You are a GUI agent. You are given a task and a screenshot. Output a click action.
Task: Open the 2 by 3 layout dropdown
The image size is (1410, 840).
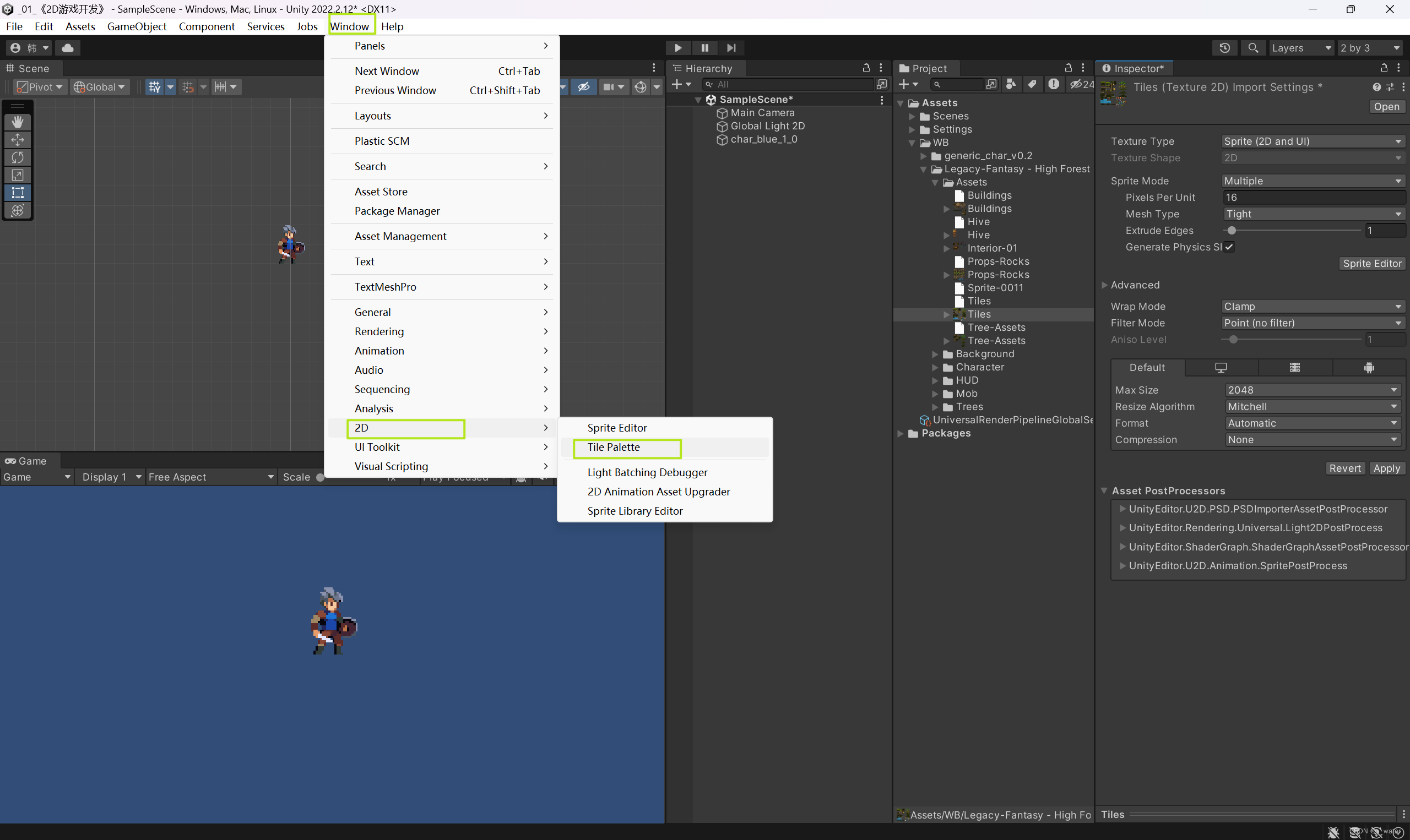point(1369,47)
